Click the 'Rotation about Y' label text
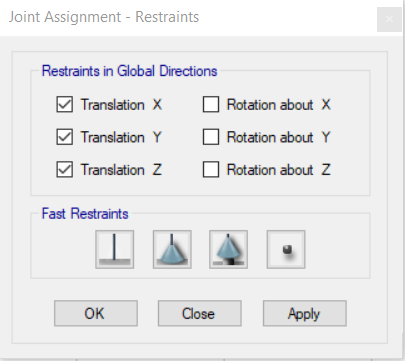 point(279,137)
